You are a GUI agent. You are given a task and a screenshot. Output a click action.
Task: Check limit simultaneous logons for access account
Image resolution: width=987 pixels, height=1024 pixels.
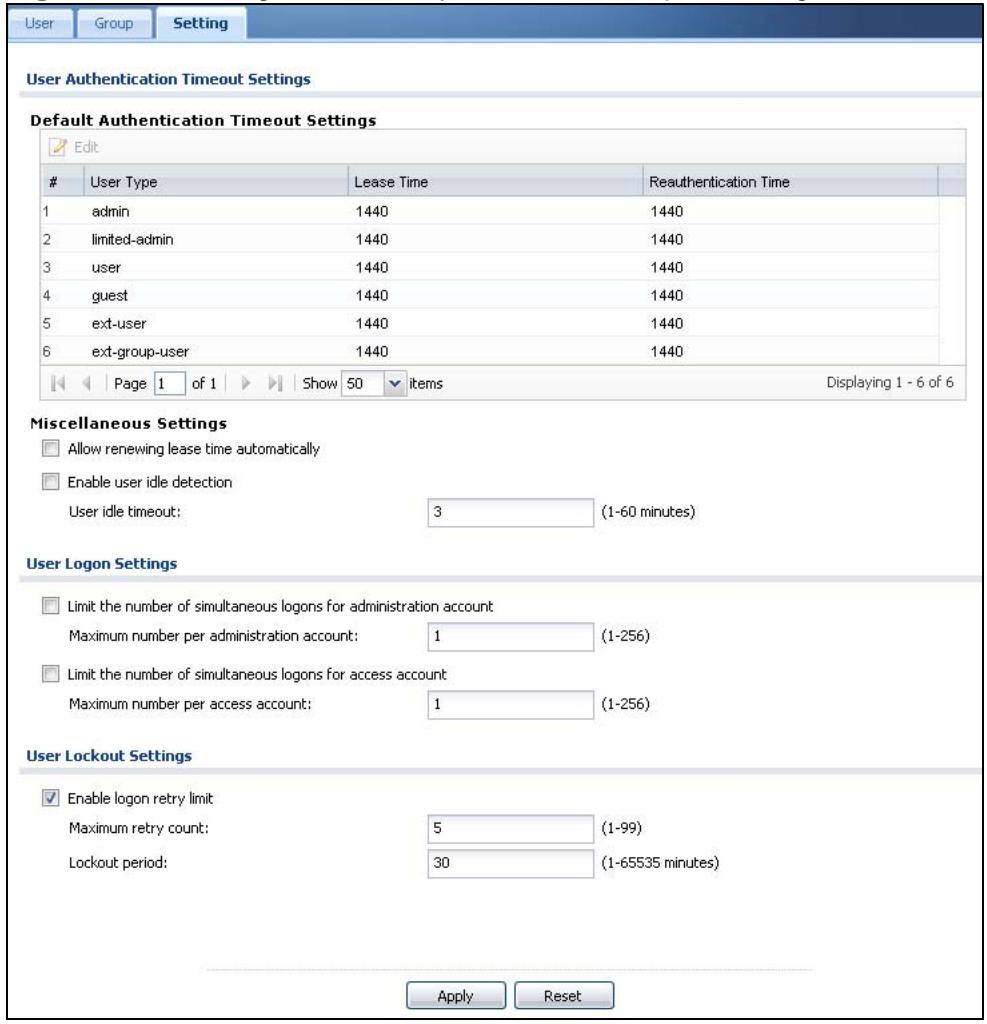pyautogui.click(x=50, y=673)
